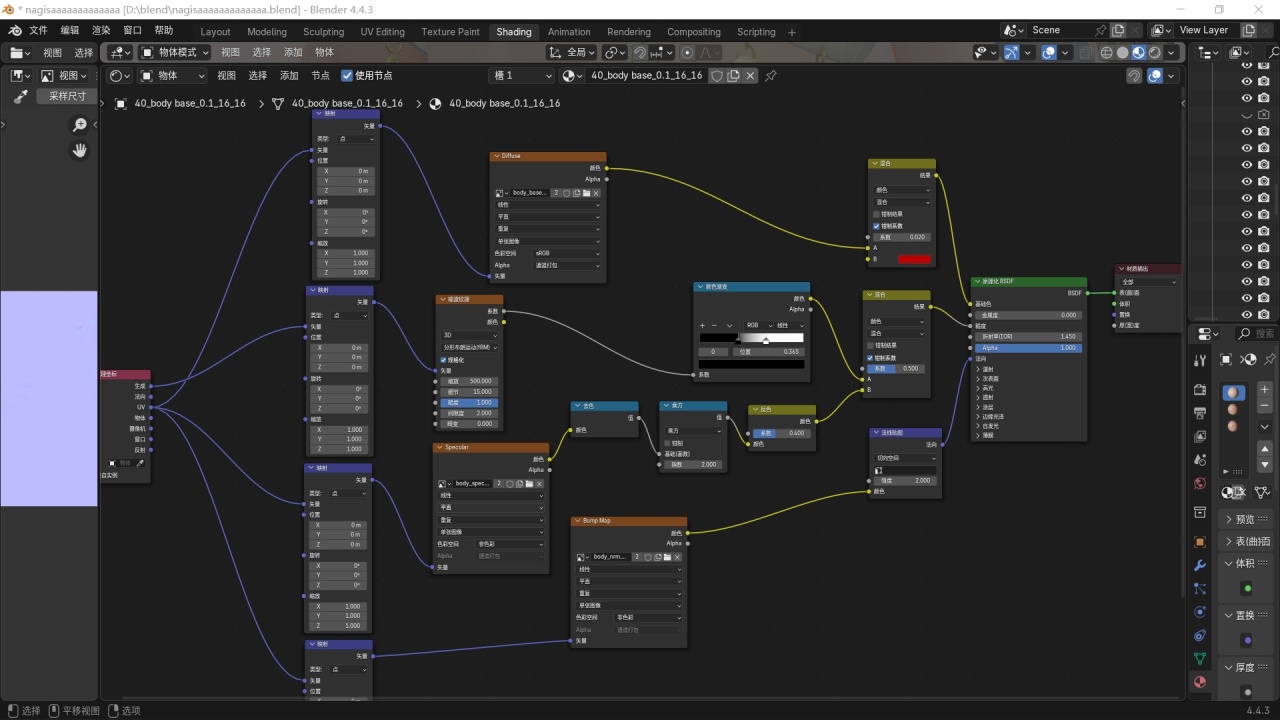Image resolution: width=1280 pixels, height=720 pixels.
Task: Toggle 规格化 checkbox in noise texture node
Action: click(x=444, y=360)
